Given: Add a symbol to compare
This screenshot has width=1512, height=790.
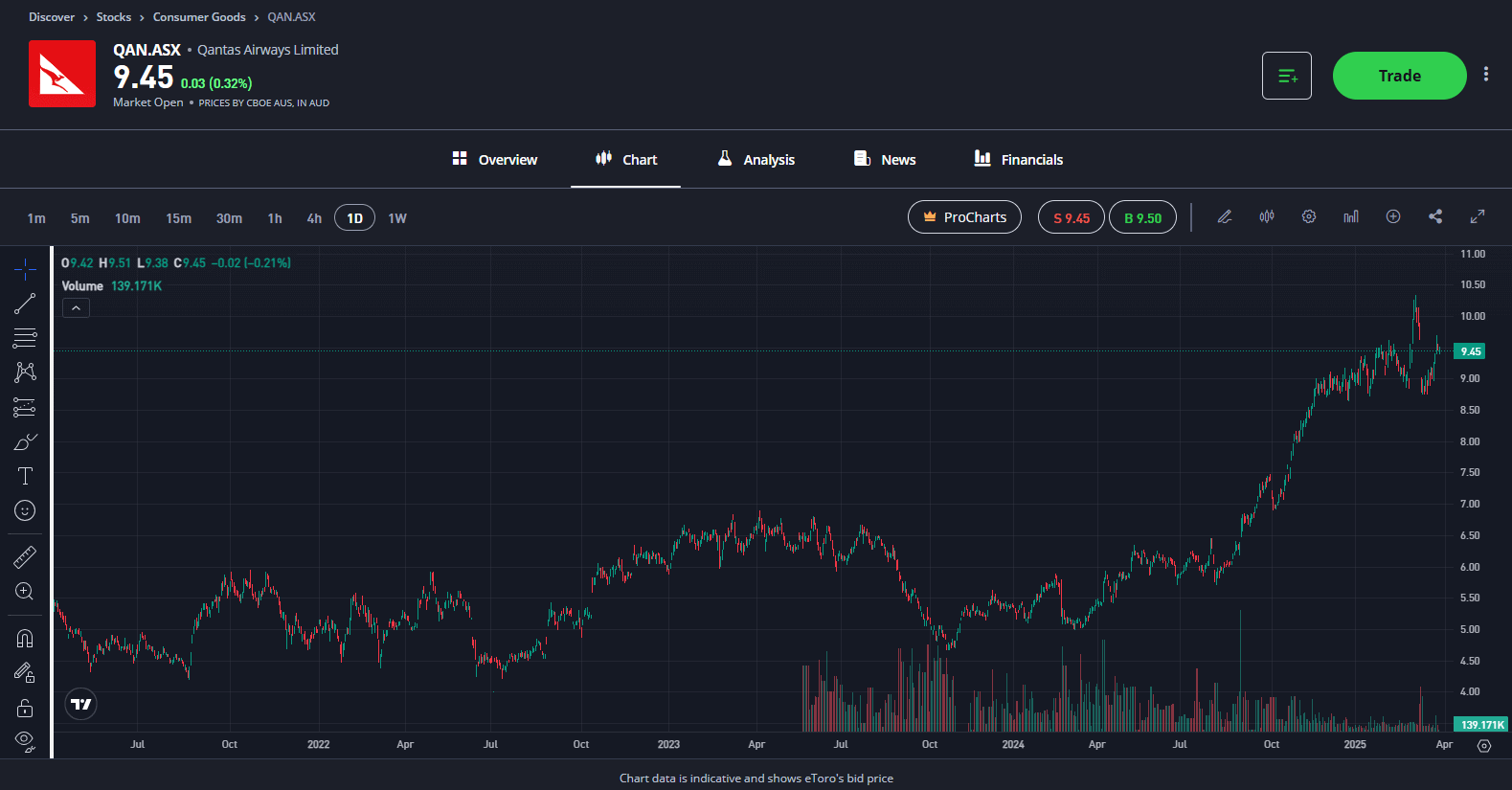Looking at the screenshot, I should 1393,217.
